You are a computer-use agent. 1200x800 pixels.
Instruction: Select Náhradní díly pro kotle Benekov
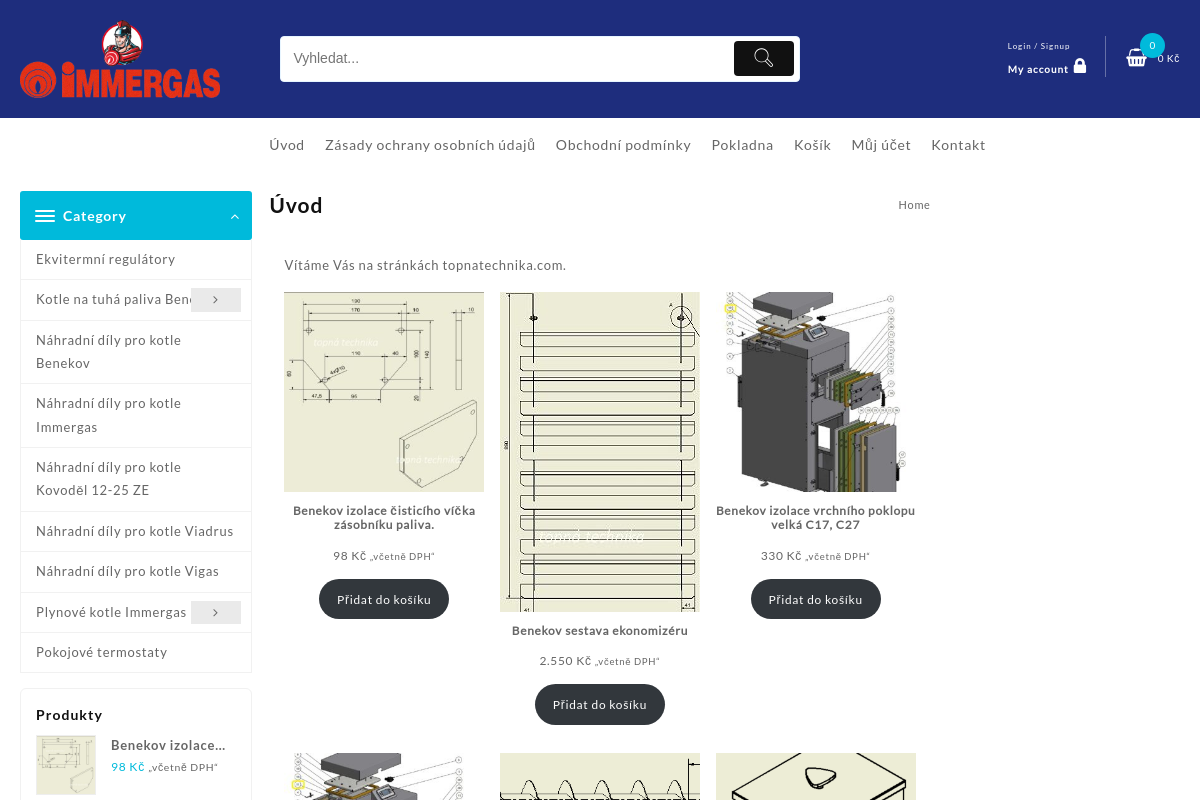click(109, 352)
